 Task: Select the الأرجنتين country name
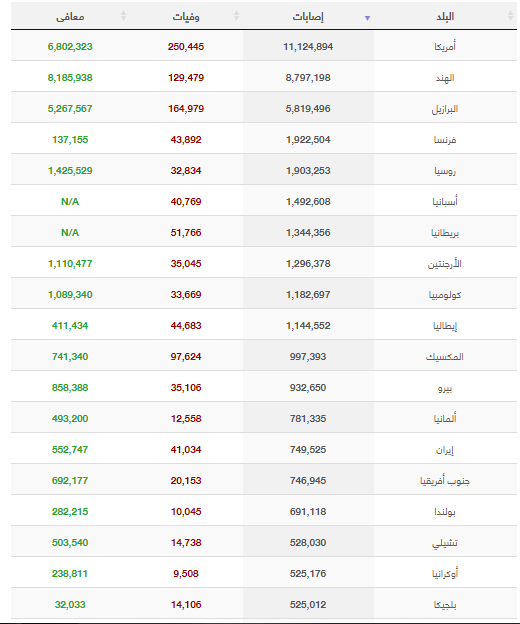[x=445, y=264]
